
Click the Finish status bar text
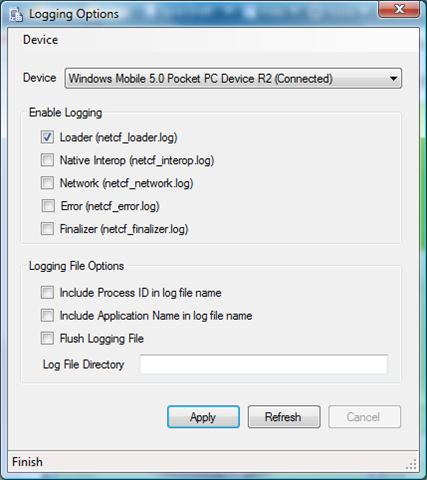click(27, 462)
